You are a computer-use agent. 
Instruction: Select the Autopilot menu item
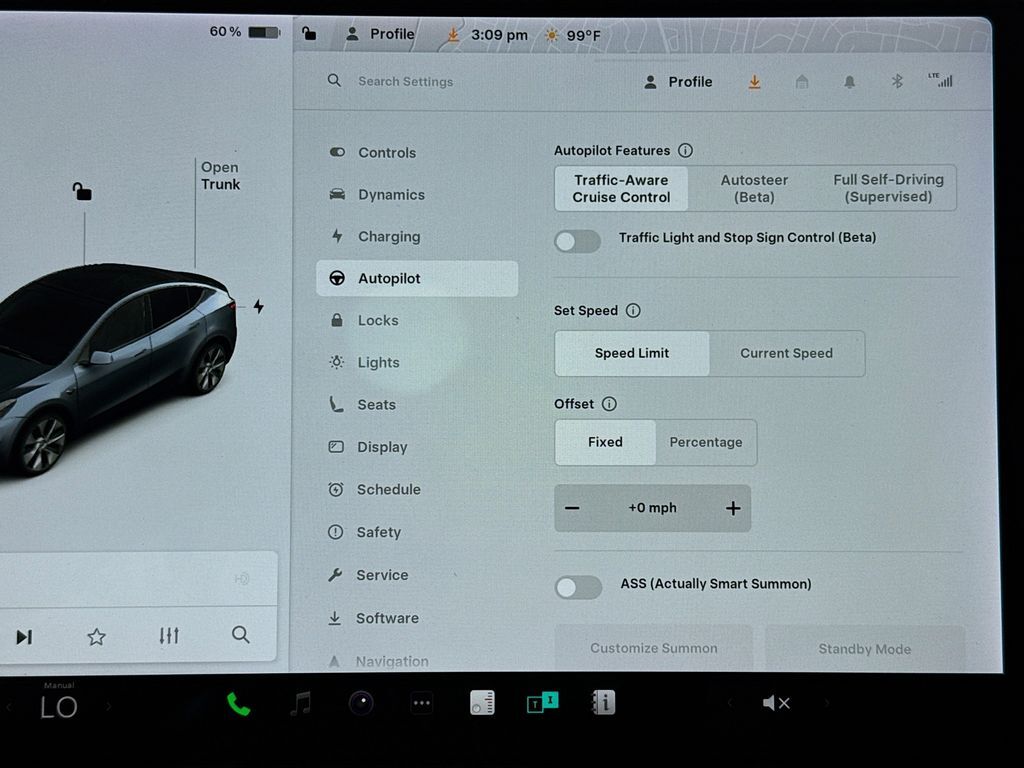[x=417, y=278]
